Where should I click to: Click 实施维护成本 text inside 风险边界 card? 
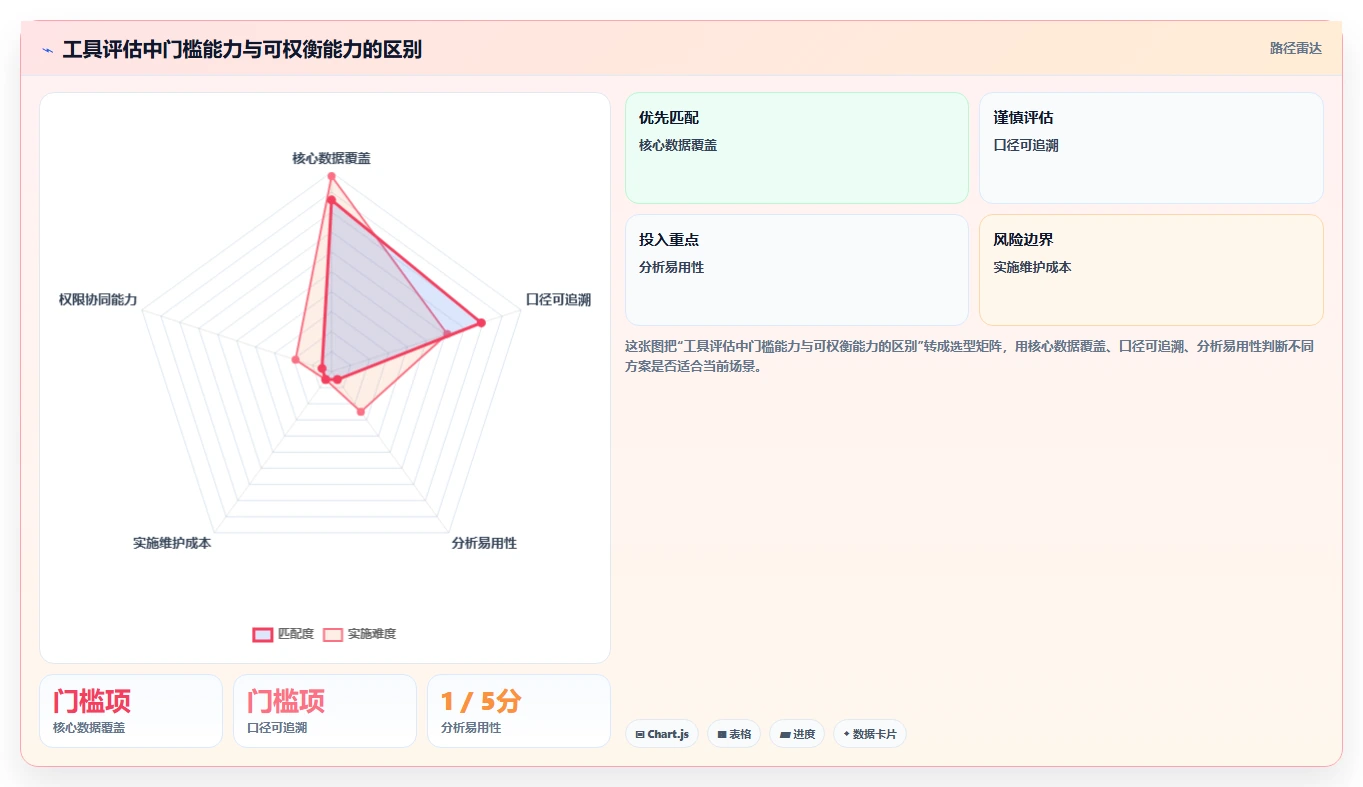pyautogui.click(x=1032, y=268)
